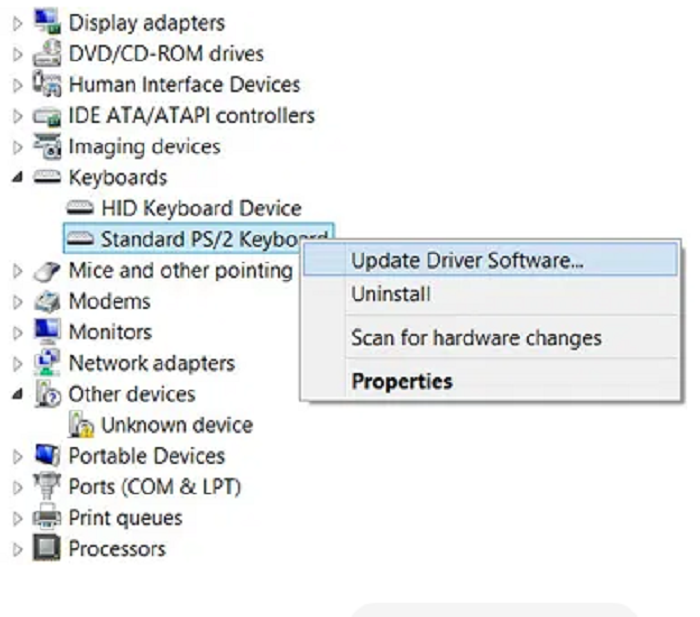Click the Print queues printer icon
This screenshot has width=700, height=617.
click(47, 517)
